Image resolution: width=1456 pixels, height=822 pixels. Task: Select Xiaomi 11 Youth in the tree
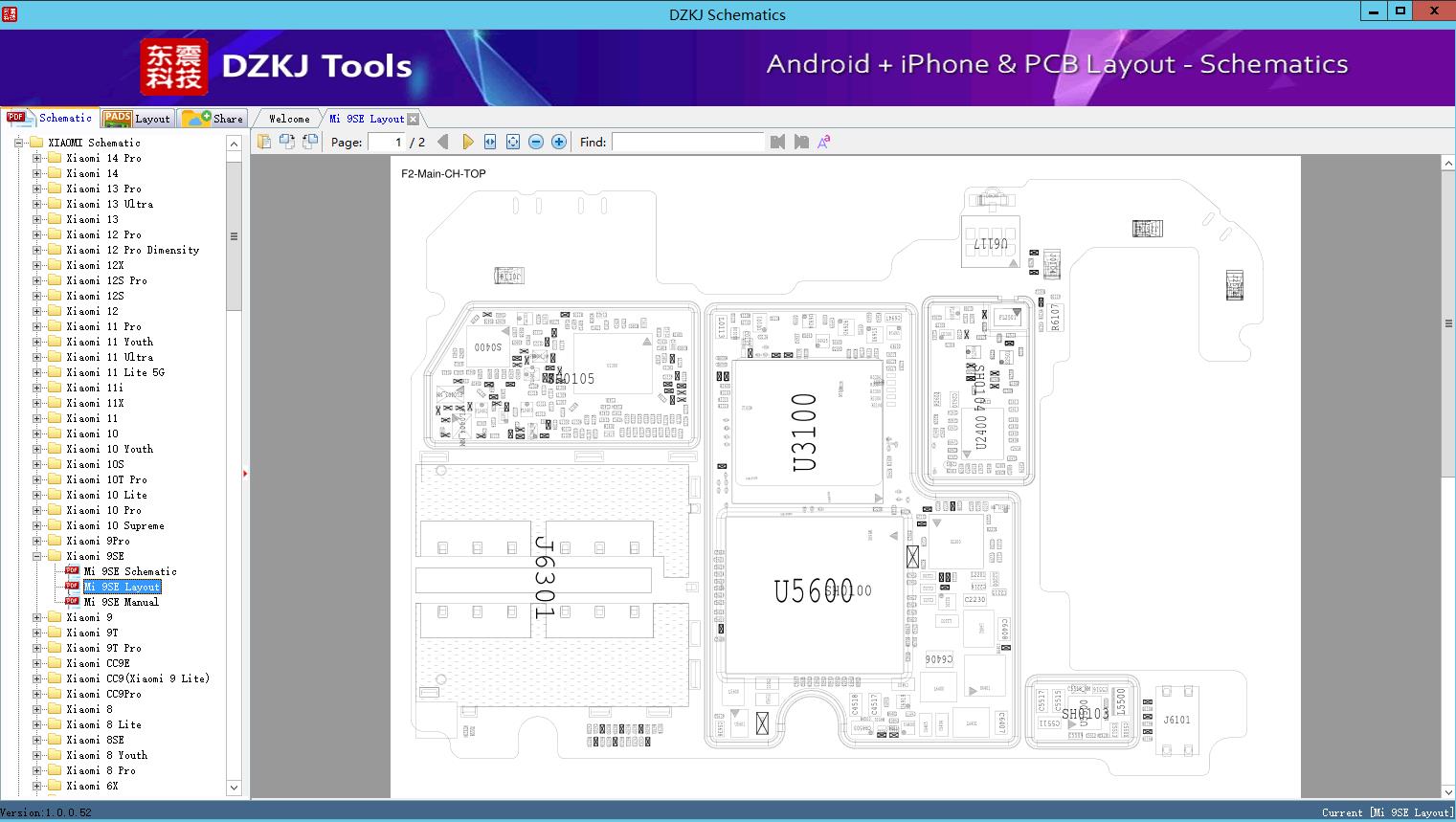(x=110, y=342)
